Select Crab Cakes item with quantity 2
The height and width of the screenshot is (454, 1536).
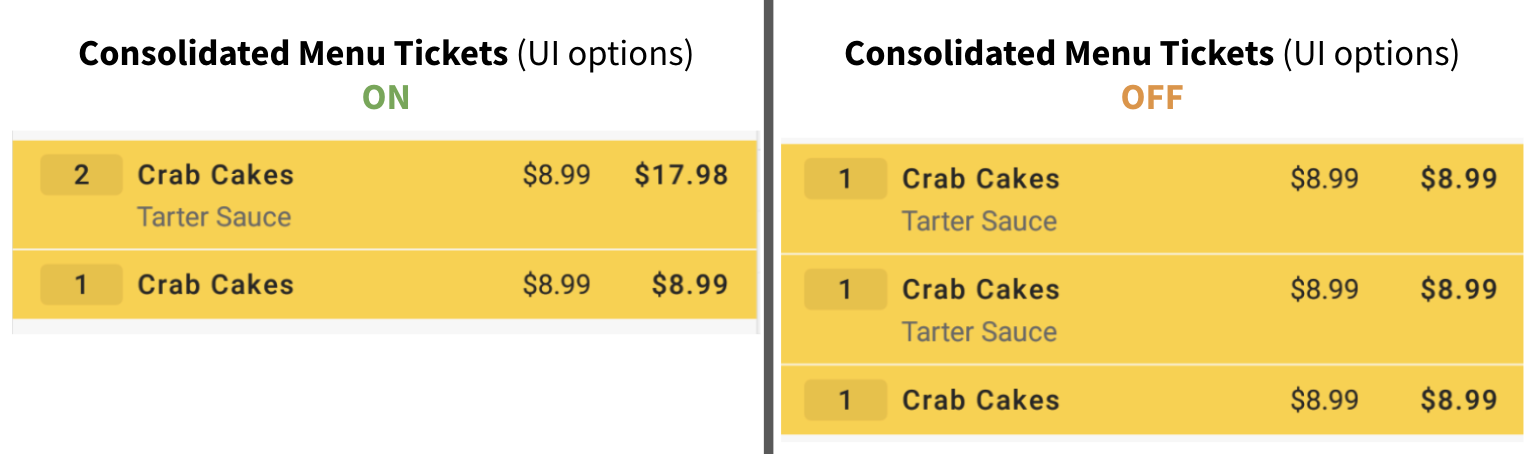(215, 175)
